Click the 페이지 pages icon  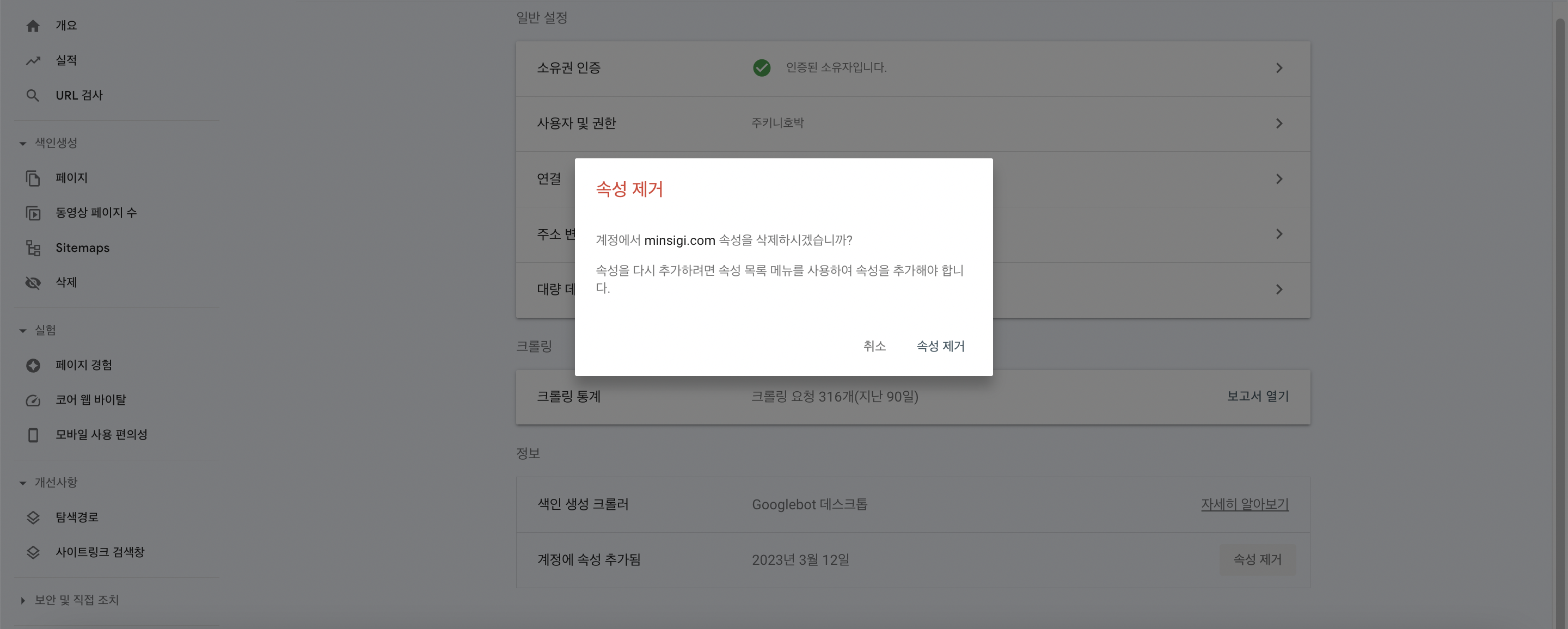tap(33, 177)
